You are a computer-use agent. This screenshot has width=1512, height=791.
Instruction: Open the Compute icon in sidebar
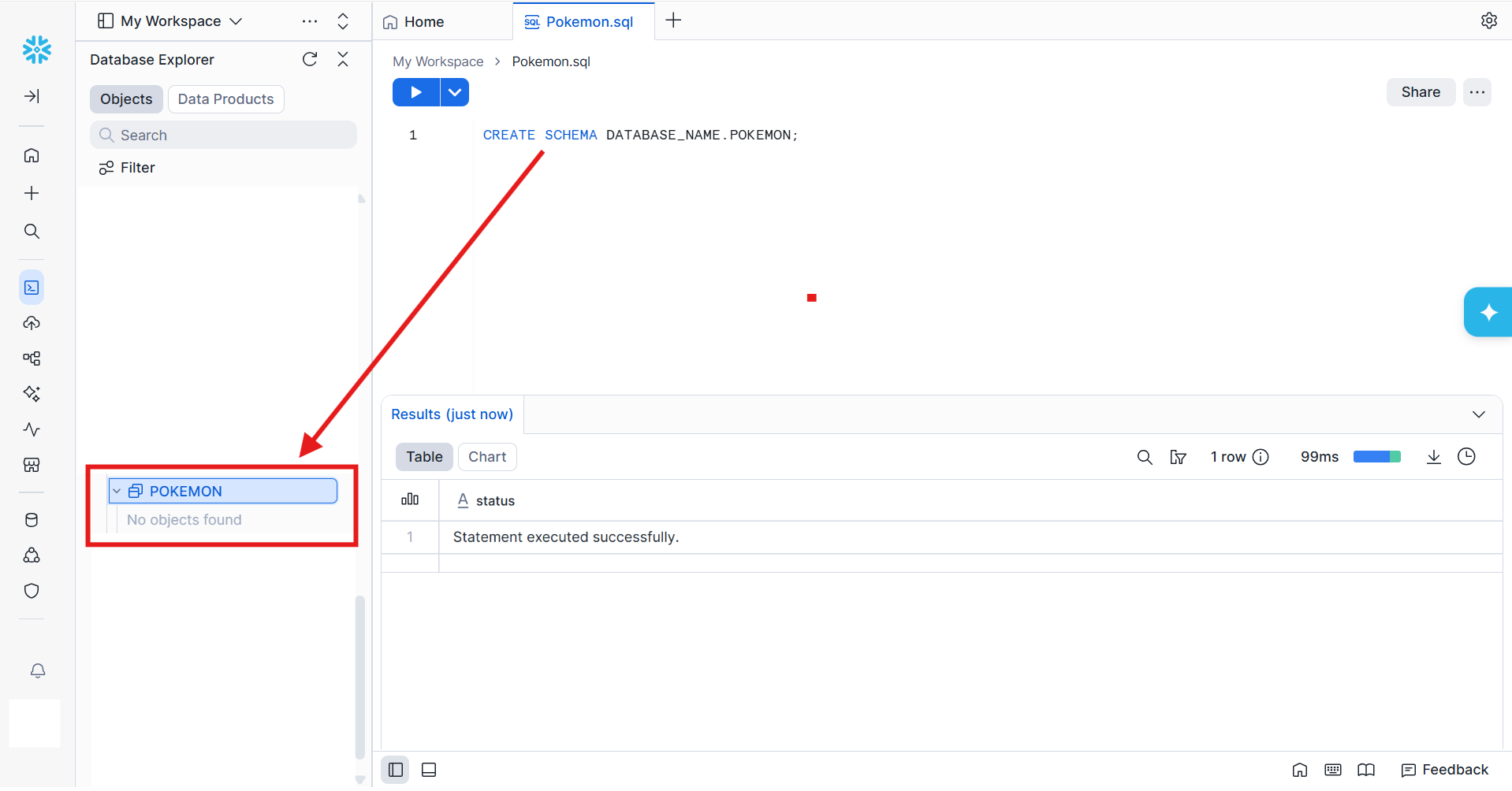point(32,555)
